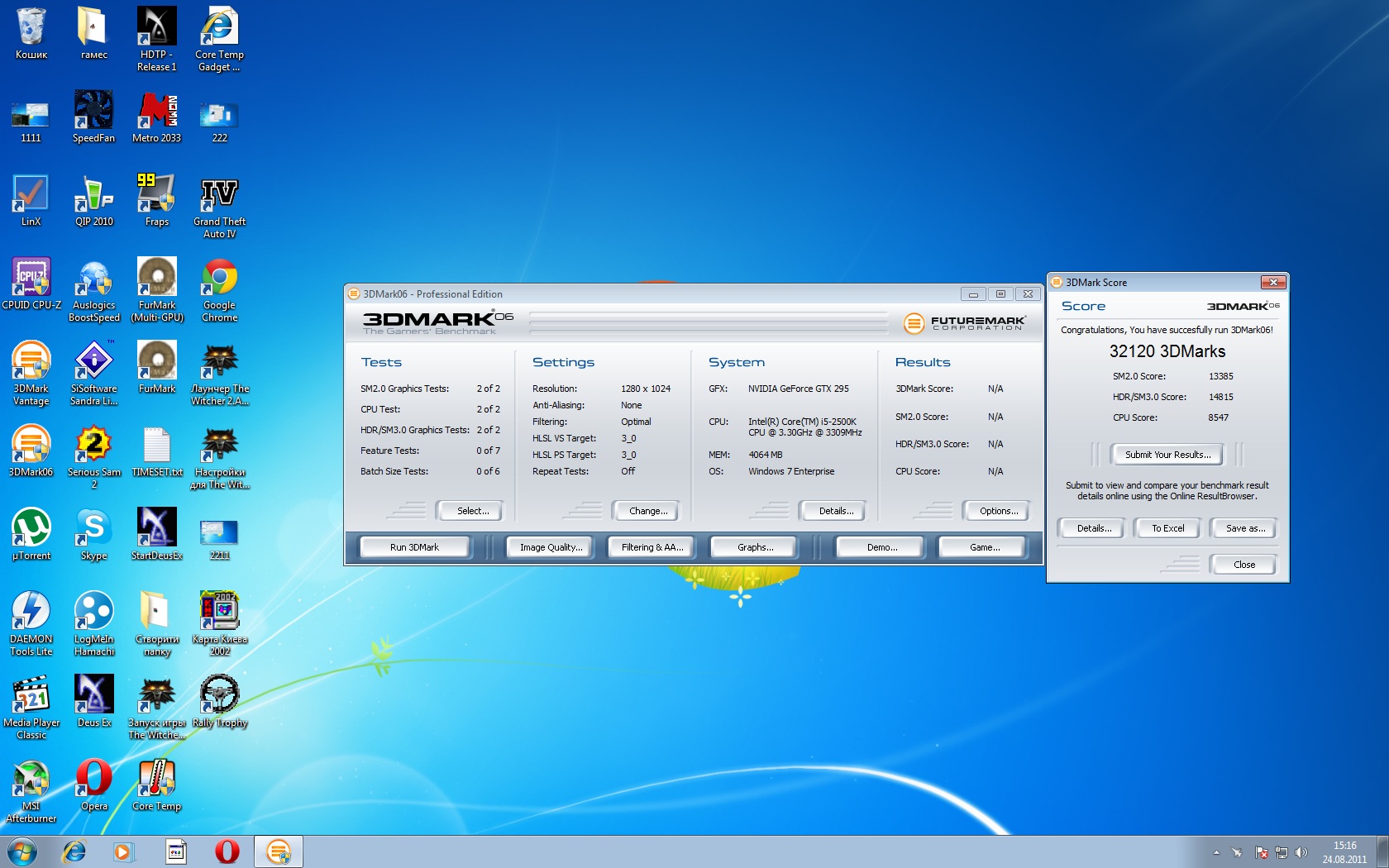This screenshot has height=868, width=1389.
Task: Open Windows Media Player from taskbar
Action: pos(123,851)
